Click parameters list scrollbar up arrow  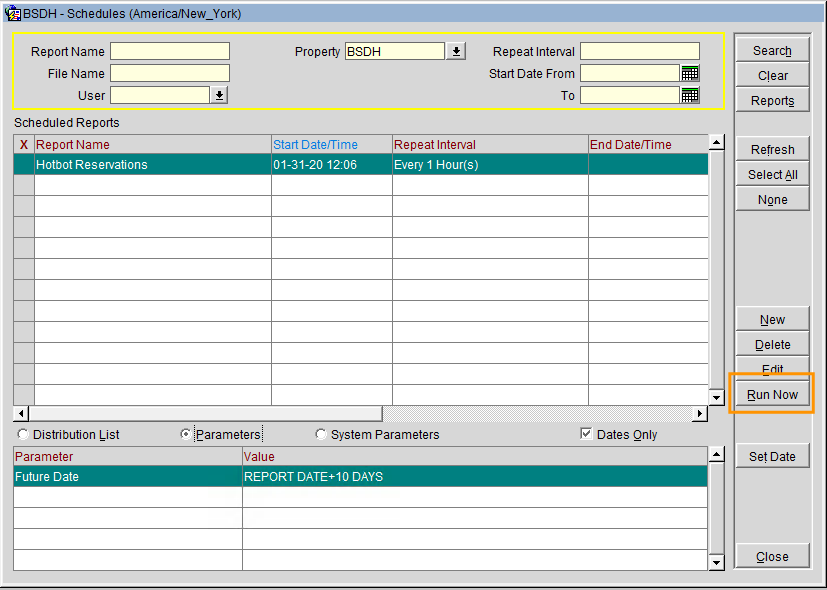point(716,454)
